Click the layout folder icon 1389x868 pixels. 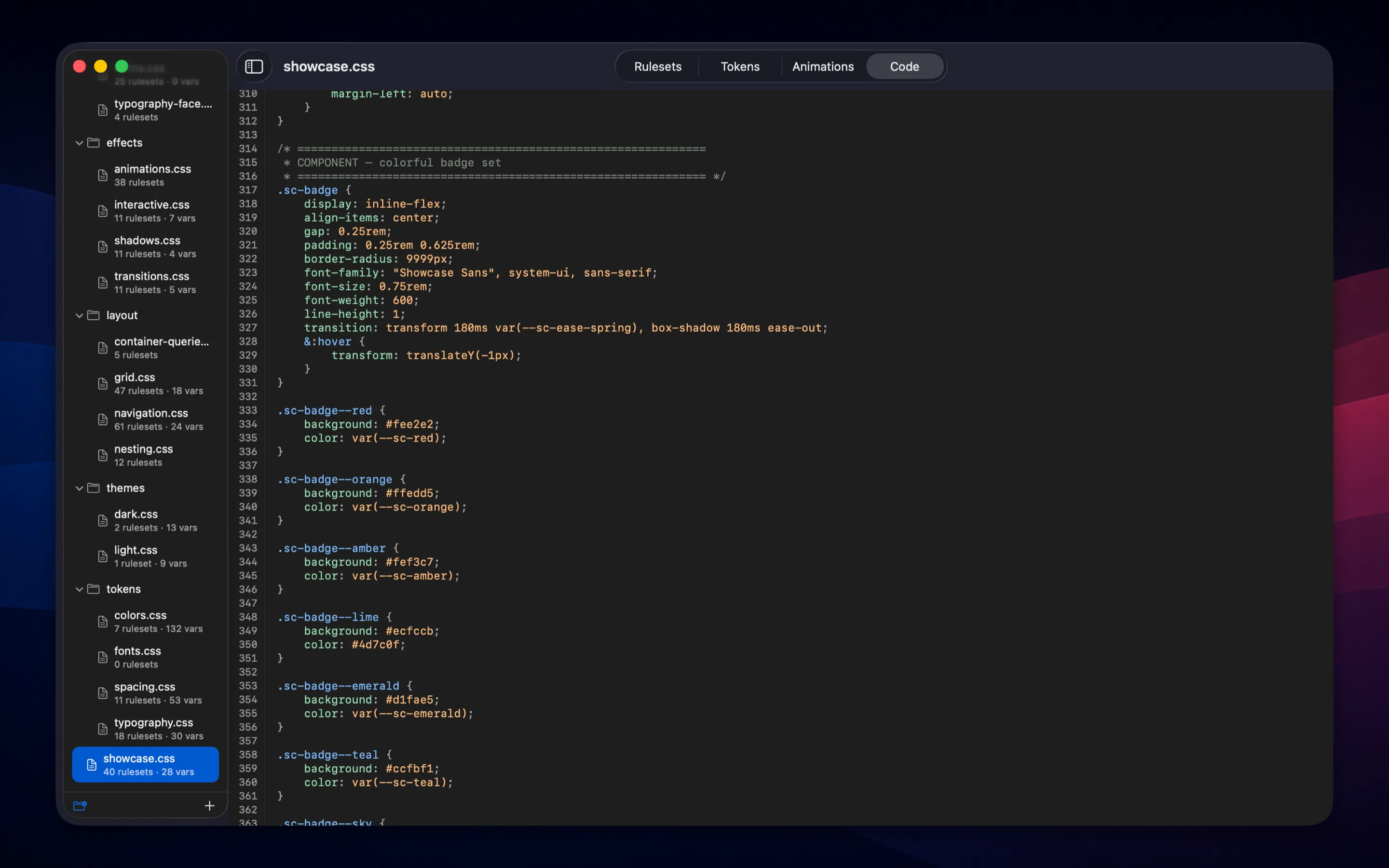tap(94, 315)
